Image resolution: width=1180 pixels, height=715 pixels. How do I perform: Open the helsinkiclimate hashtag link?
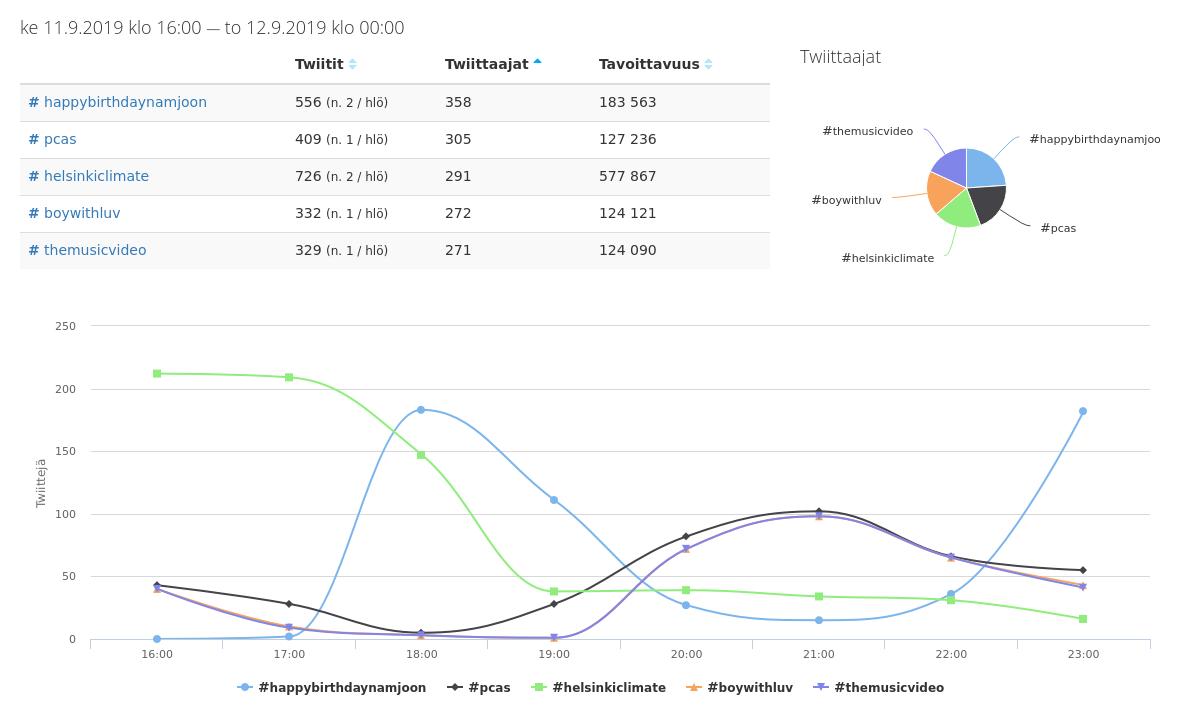(89, 176)
